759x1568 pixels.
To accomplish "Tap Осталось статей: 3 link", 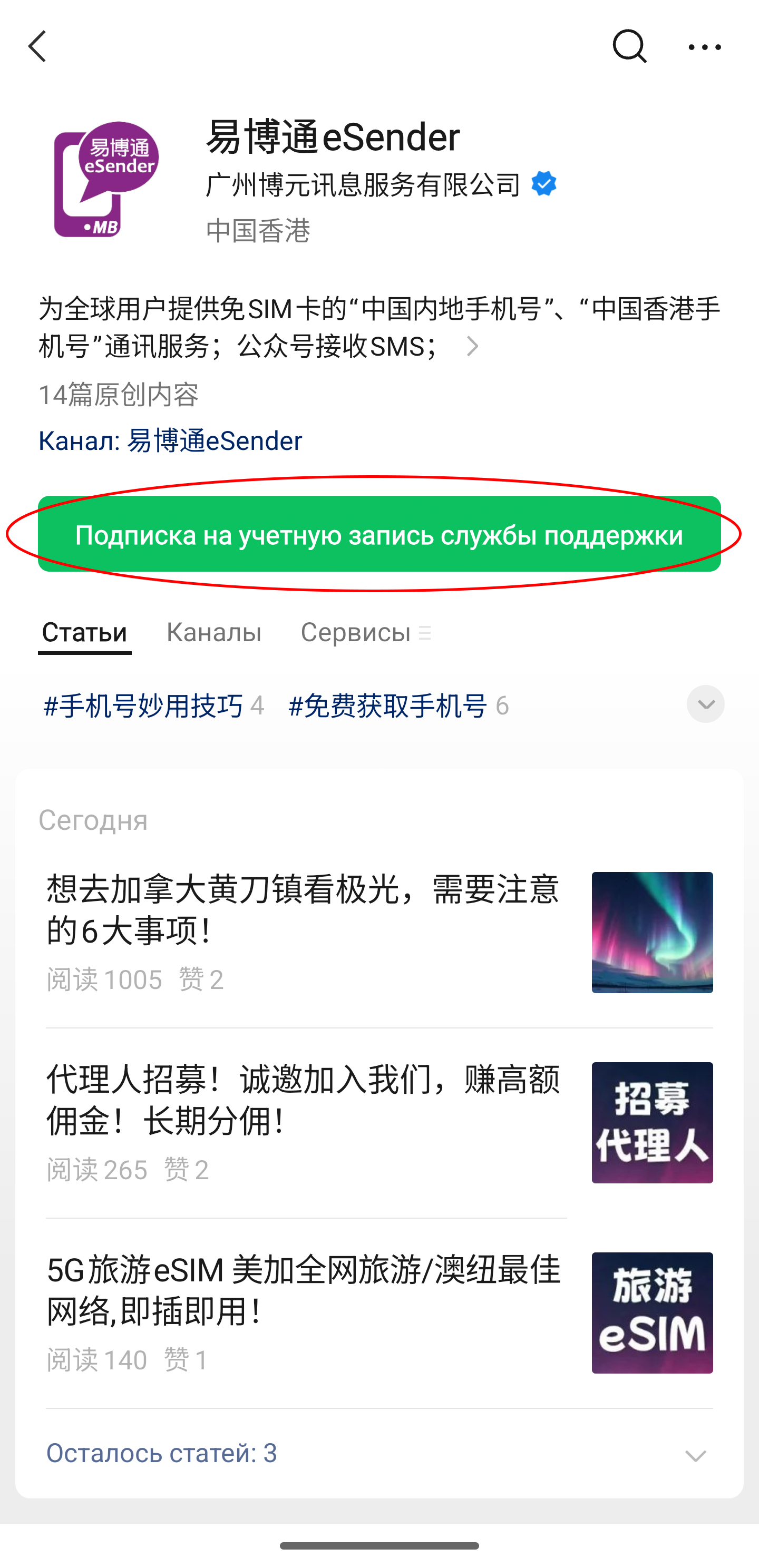I will tap(161, 1454).
